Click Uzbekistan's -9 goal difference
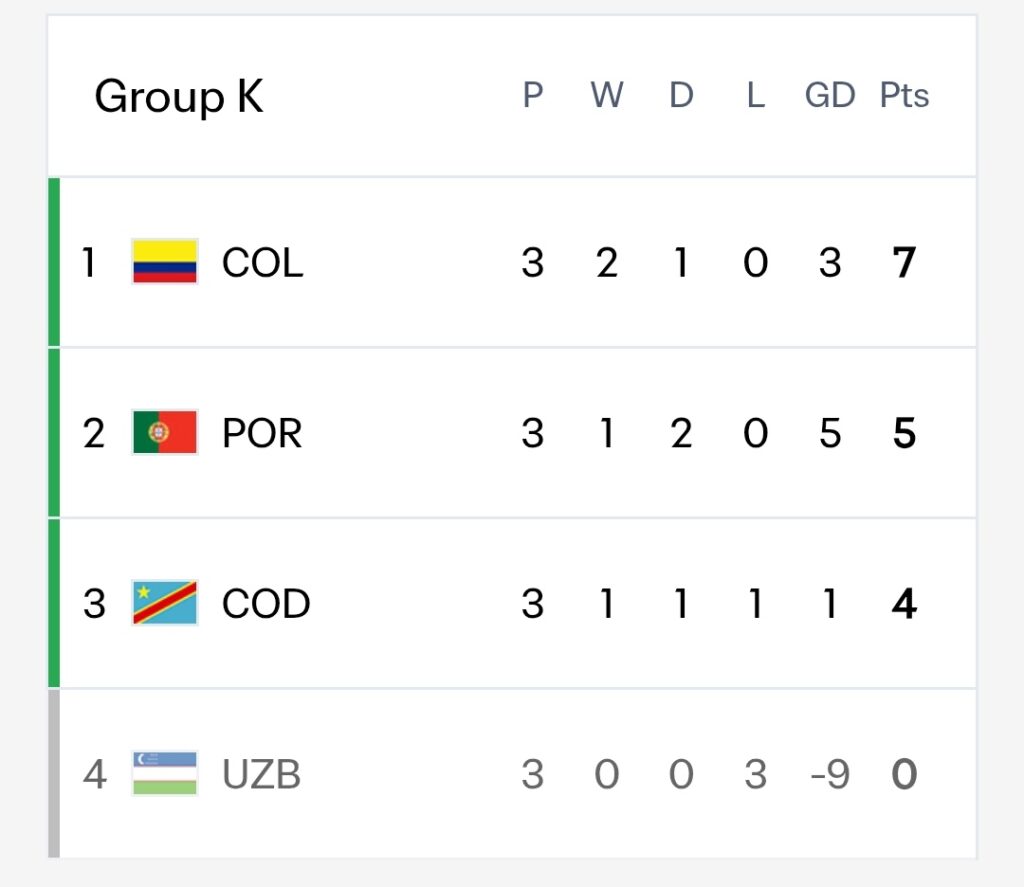This screenshot has height=887, width=1024. (829, 774)
